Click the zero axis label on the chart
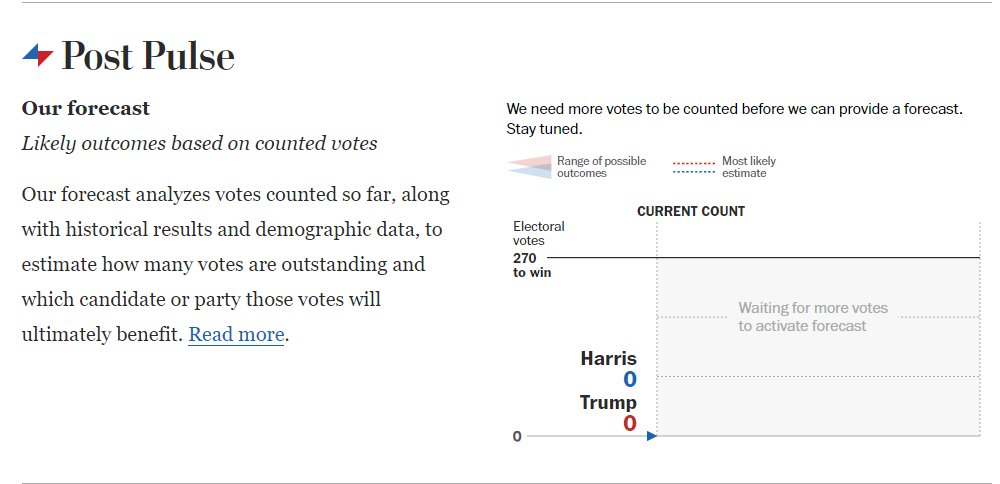This screenshot has height=484, width=1000. [517, 437]
